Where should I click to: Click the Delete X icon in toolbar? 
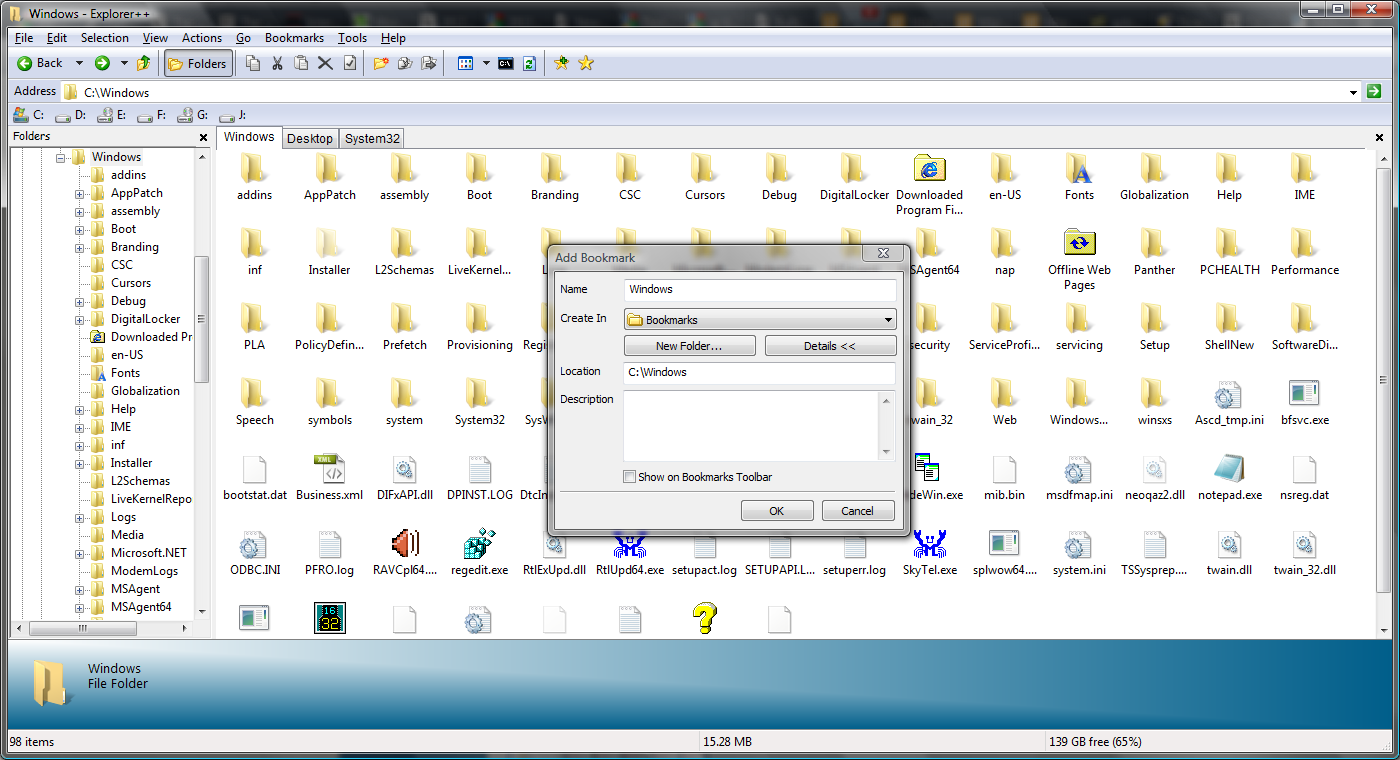pos(325,63)
